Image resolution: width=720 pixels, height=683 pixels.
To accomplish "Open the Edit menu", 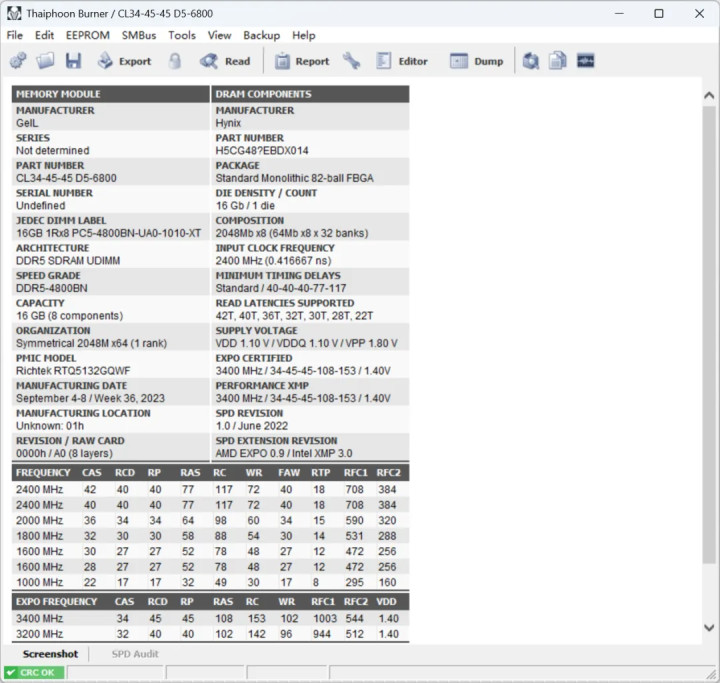I will coord(45,35).
